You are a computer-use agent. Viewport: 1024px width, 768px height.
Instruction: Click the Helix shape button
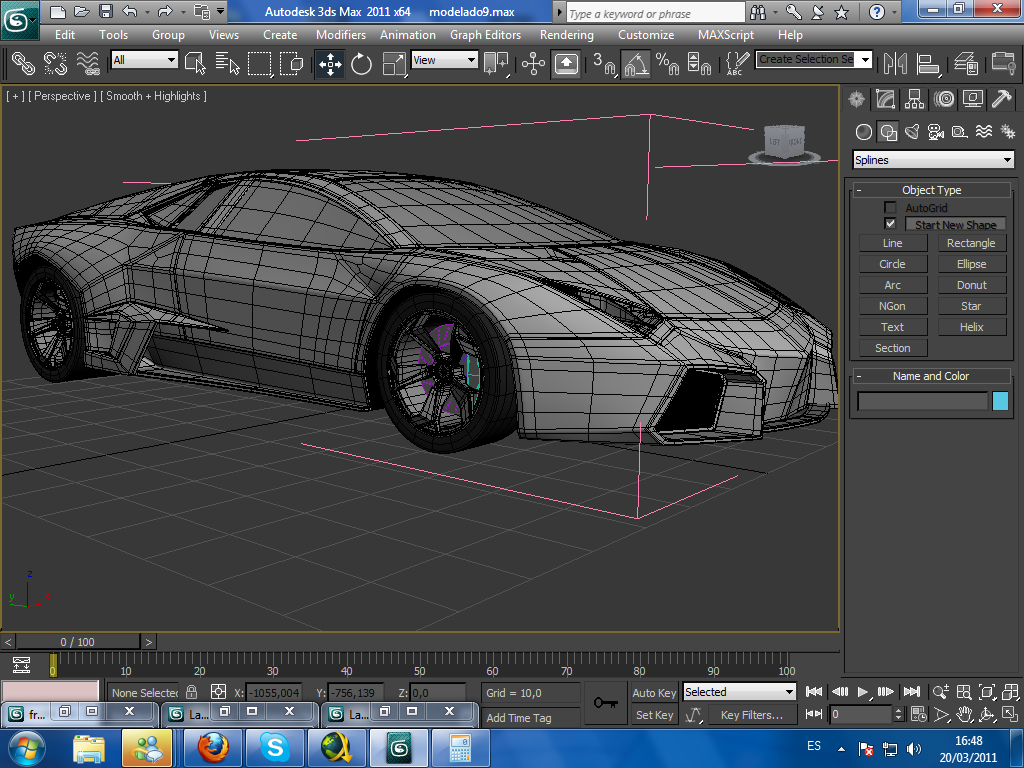coord(971,327)
